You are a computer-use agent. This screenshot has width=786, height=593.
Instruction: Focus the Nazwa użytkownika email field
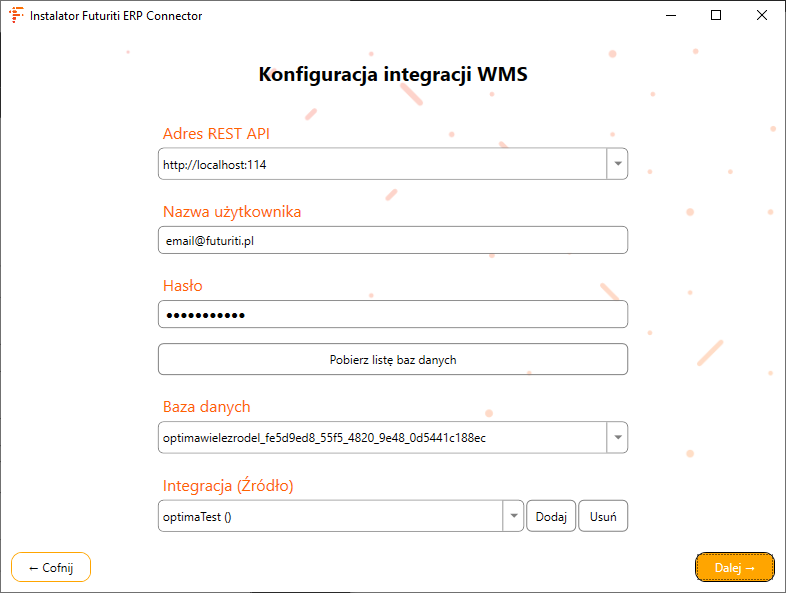pos(392,240)
